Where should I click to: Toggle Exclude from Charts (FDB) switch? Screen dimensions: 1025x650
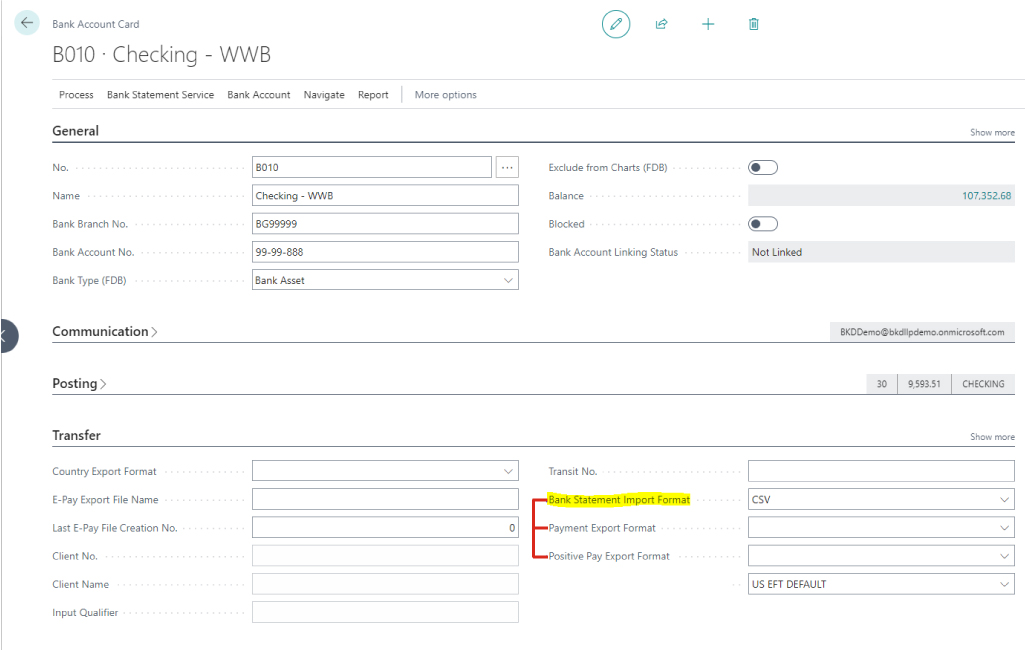763,168
